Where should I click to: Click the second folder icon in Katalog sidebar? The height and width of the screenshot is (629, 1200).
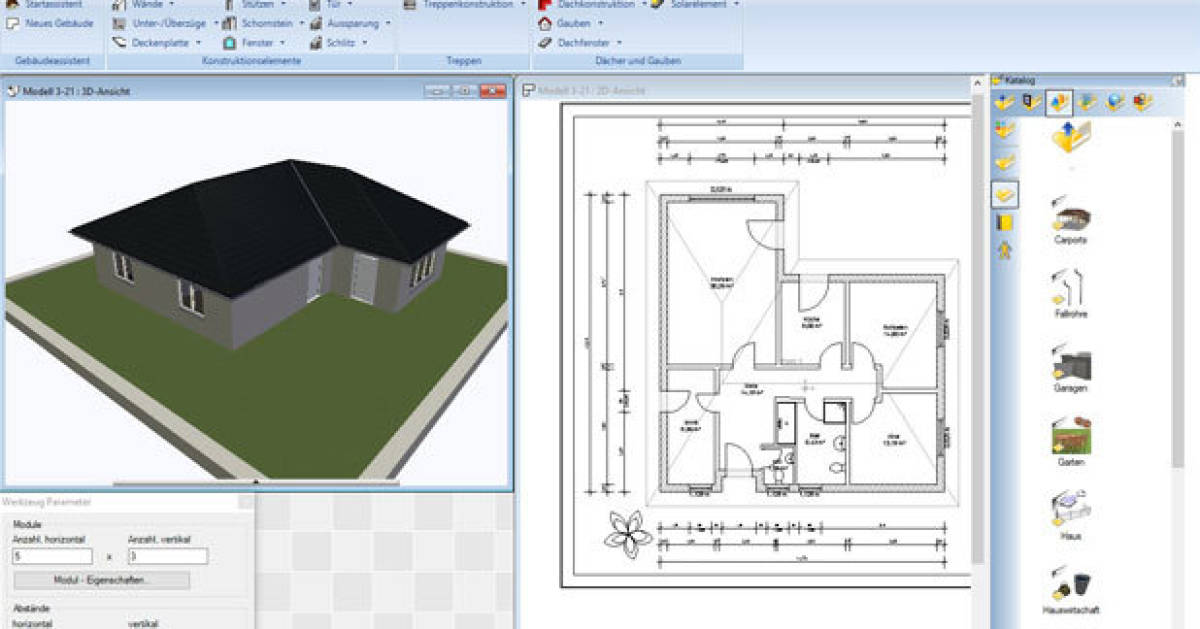[x=1005, y=161]
